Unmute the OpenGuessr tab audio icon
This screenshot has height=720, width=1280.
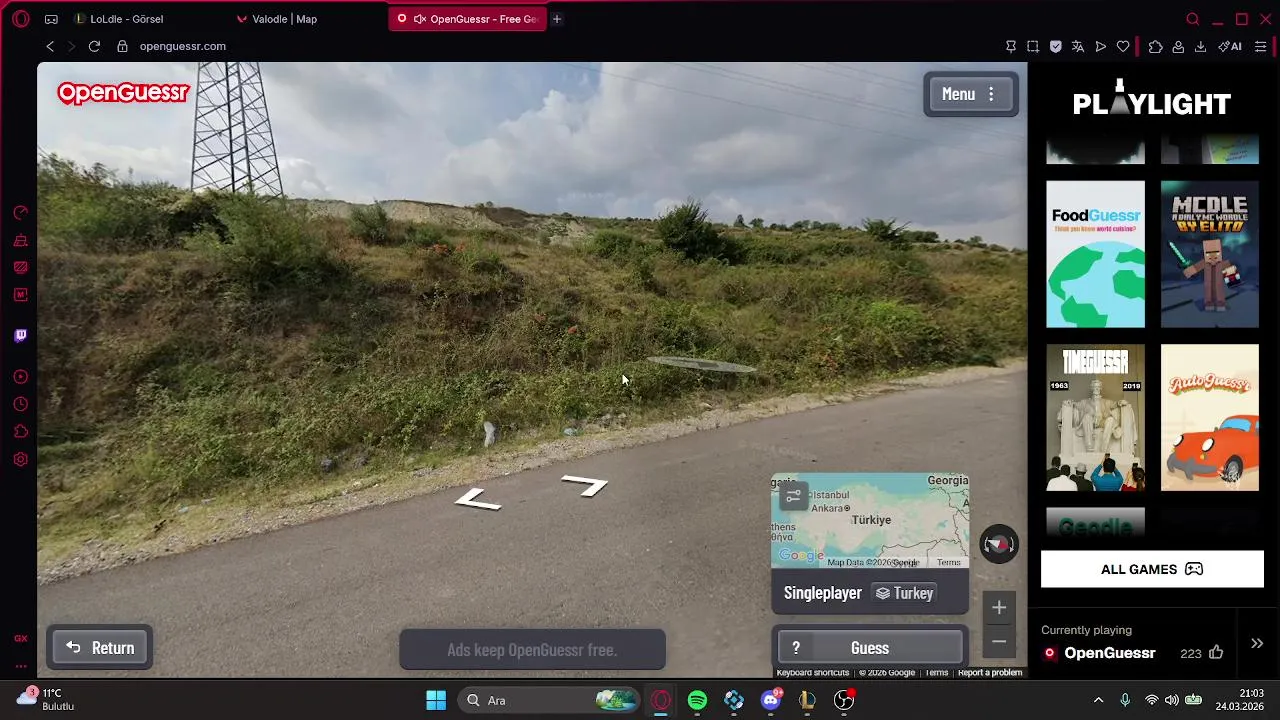point(420,19)
